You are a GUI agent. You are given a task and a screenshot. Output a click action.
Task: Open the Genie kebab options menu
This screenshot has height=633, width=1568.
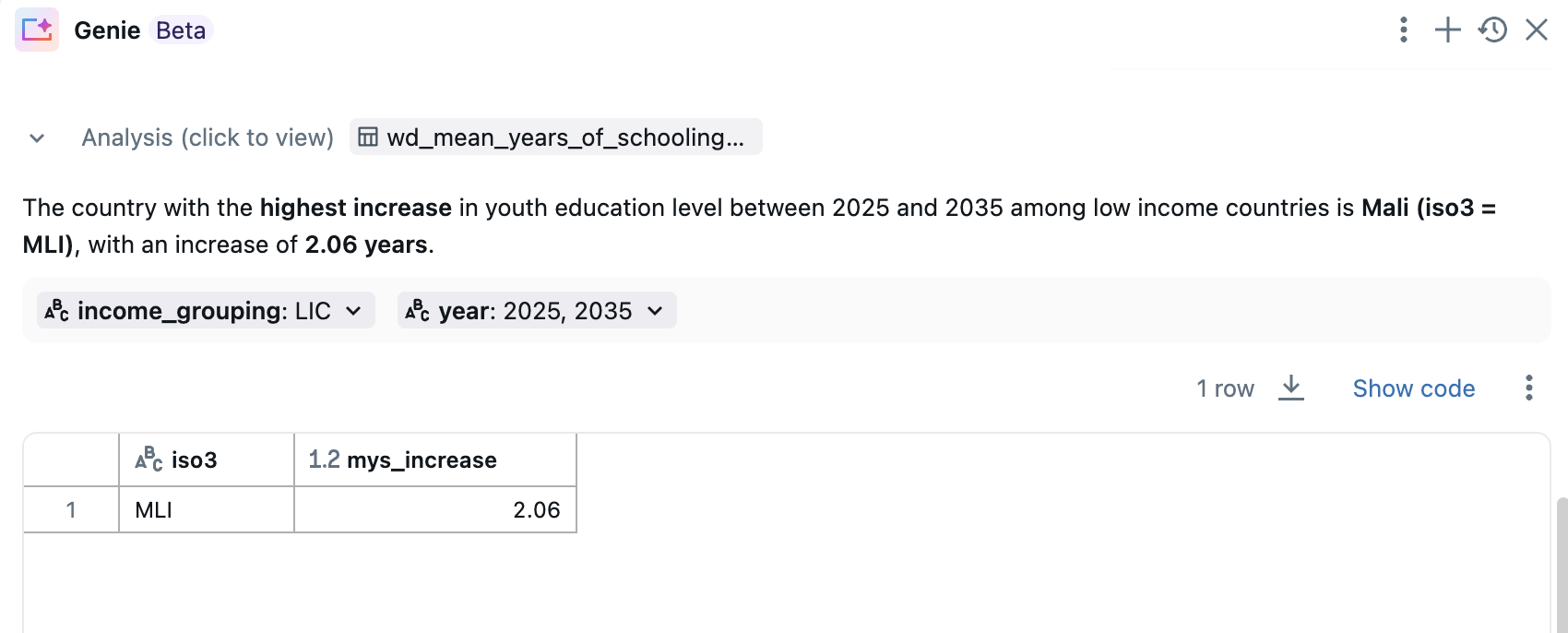1403,30
